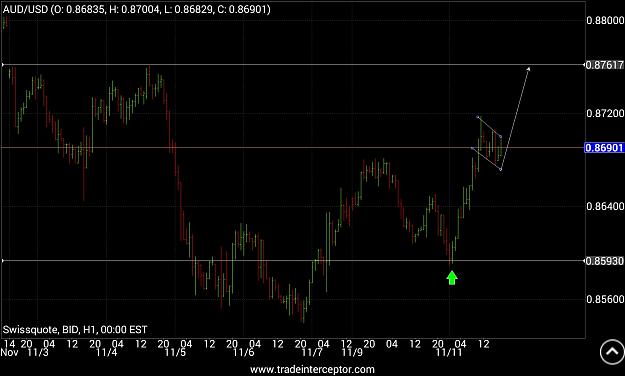Click the 0.88000 price axis label

tap(605, 20)
